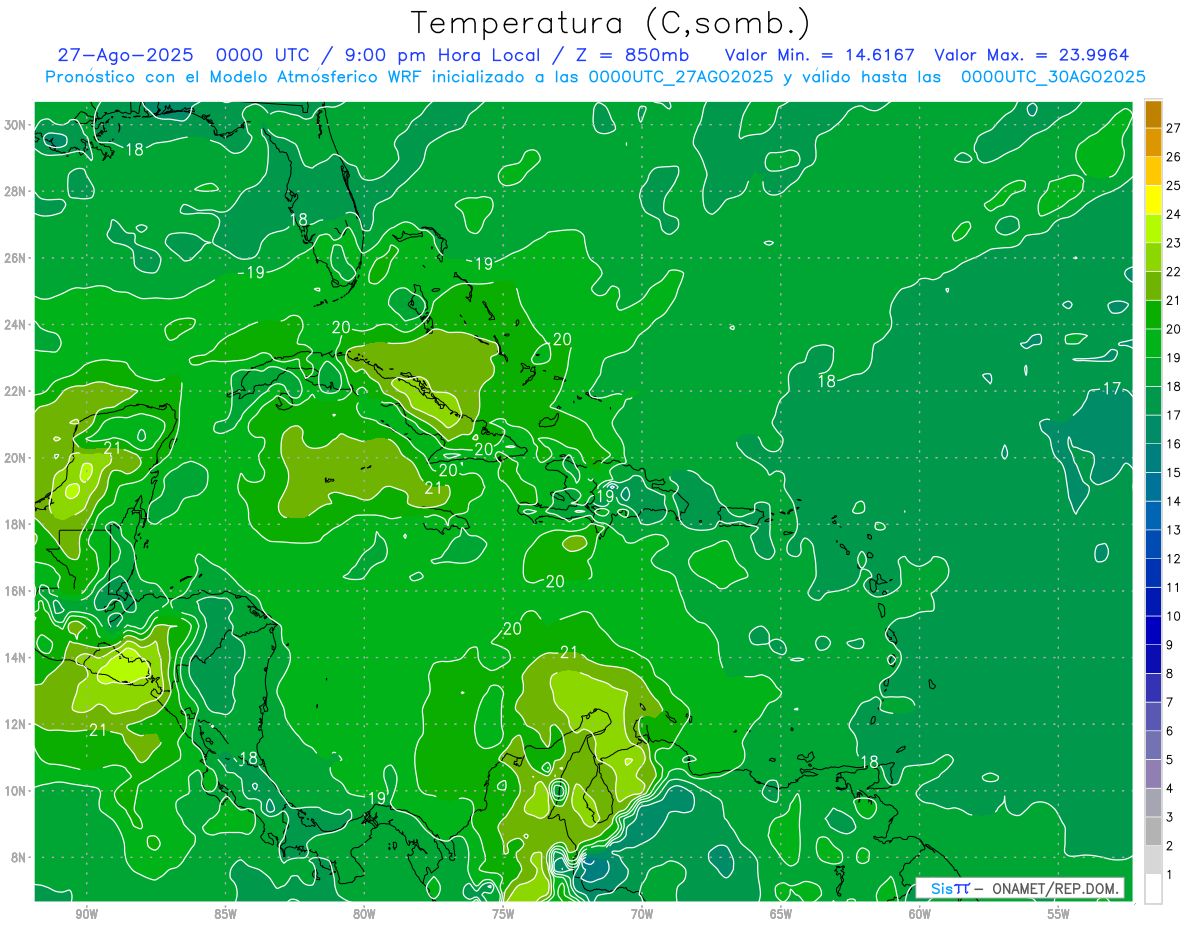
Task: Click the 20N latitude axis label
Action: tap(16, 458)
